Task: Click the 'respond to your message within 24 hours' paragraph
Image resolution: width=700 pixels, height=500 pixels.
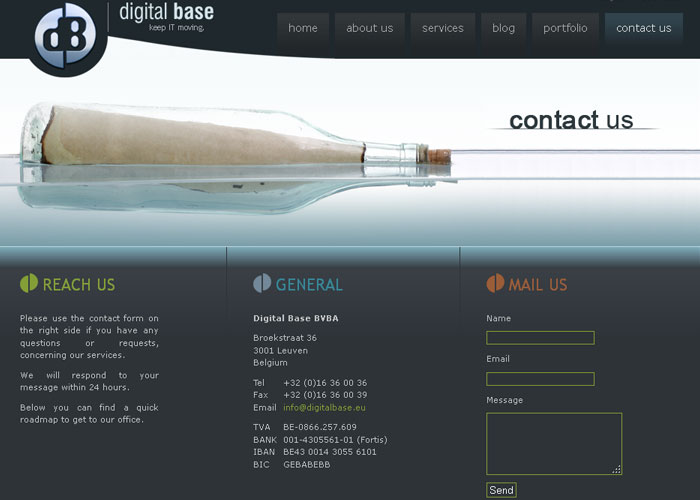Action: coord(89,381)
